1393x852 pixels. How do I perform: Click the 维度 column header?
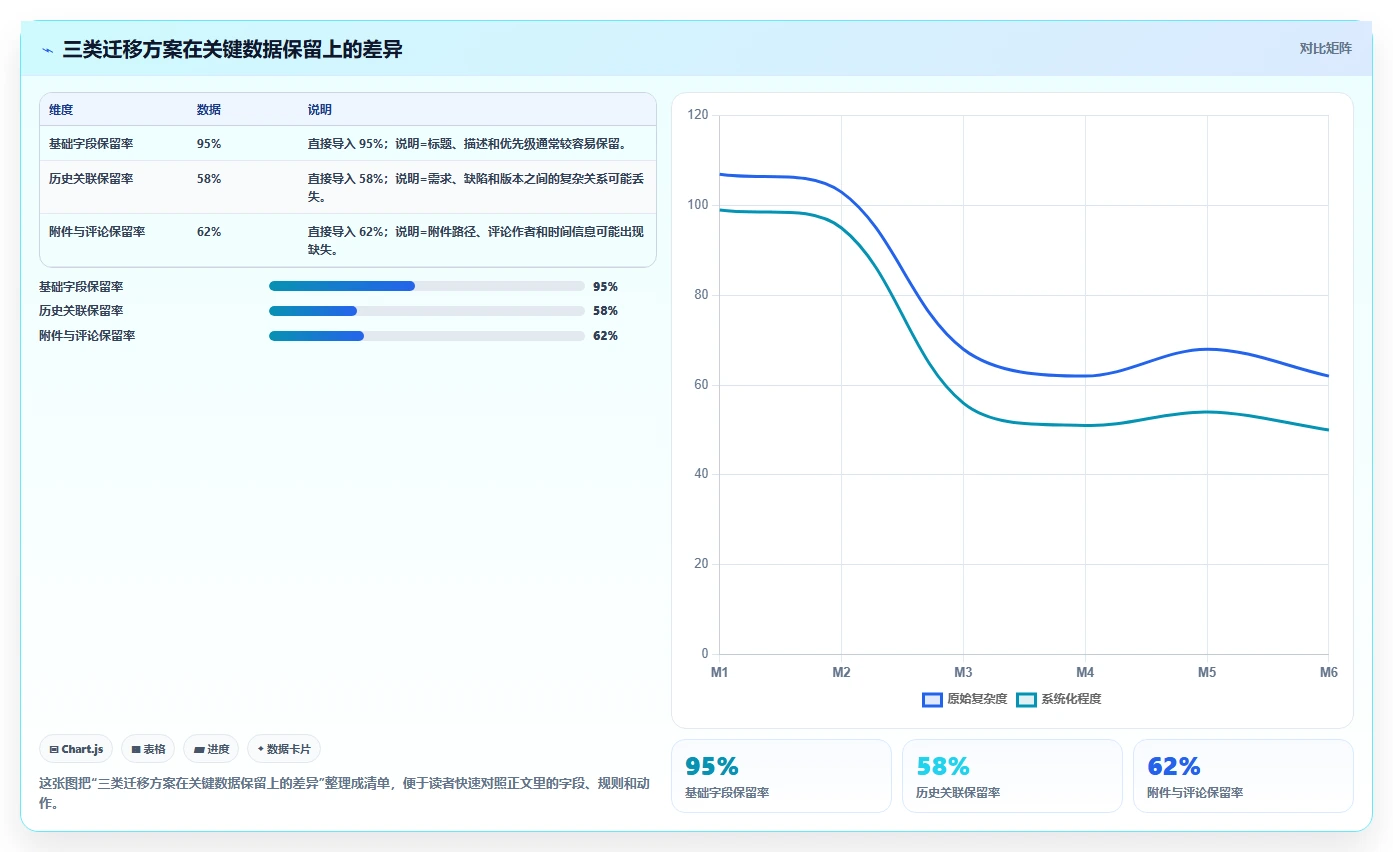[61, 110]
